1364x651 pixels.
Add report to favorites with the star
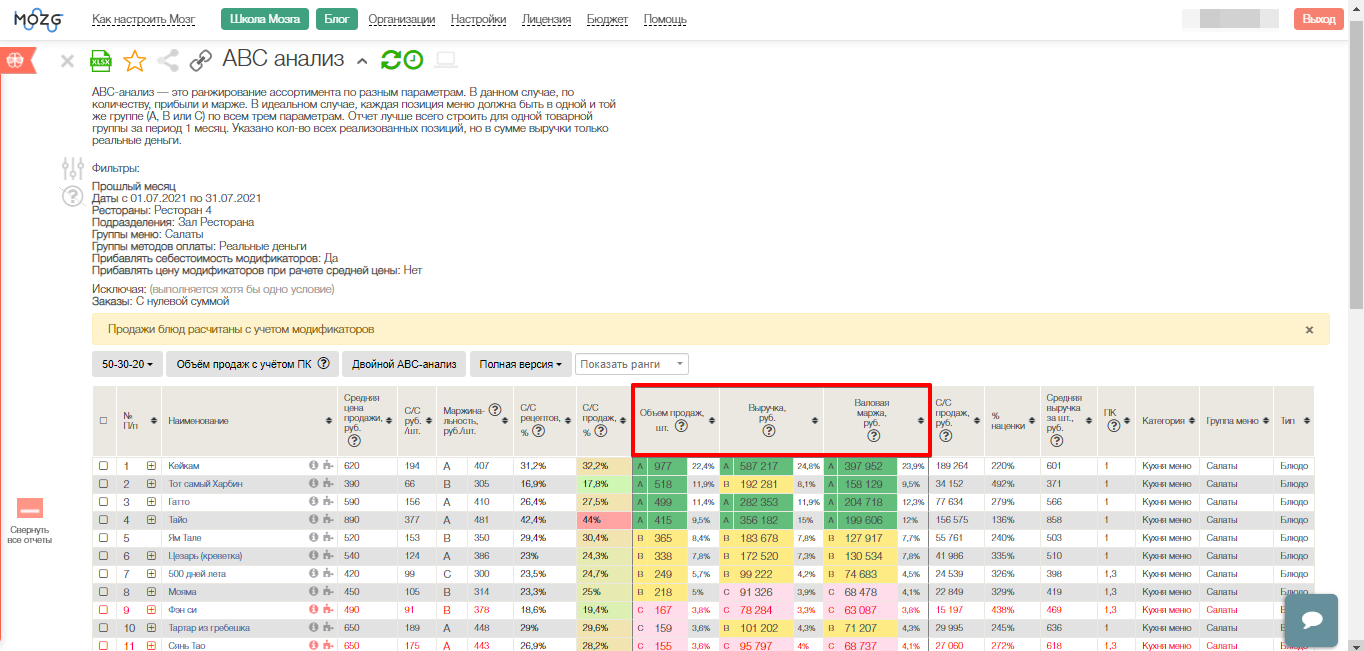click(x=134, y=61)
